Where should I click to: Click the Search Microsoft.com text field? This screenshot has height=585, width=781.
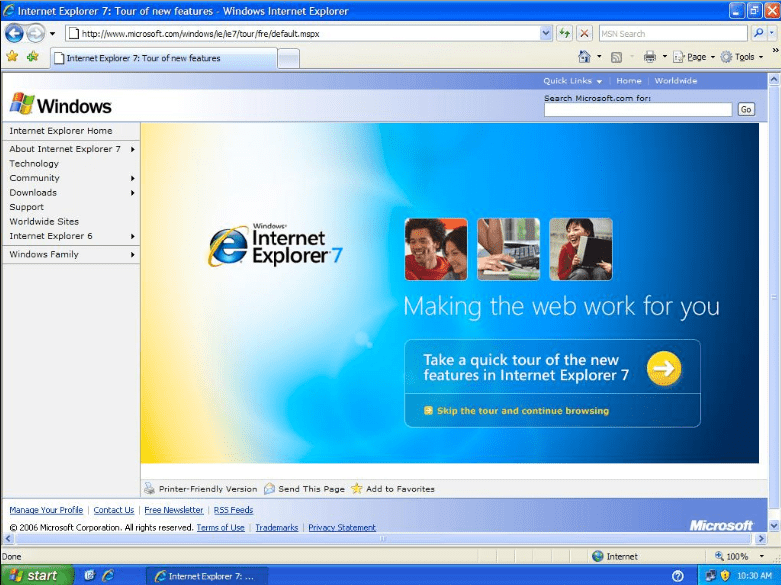click(x=638, y=109)
